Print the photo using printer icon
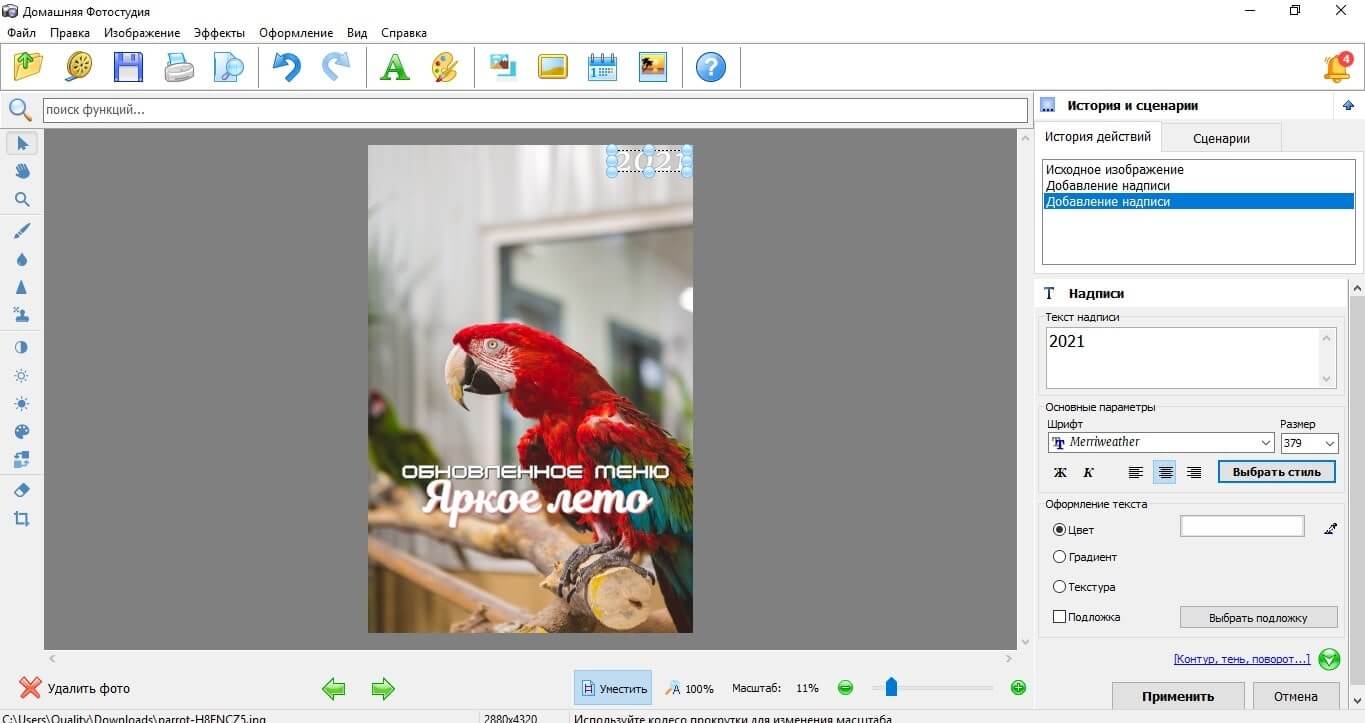The height and width of the screenshot is (723, 1365). (179, 67)
